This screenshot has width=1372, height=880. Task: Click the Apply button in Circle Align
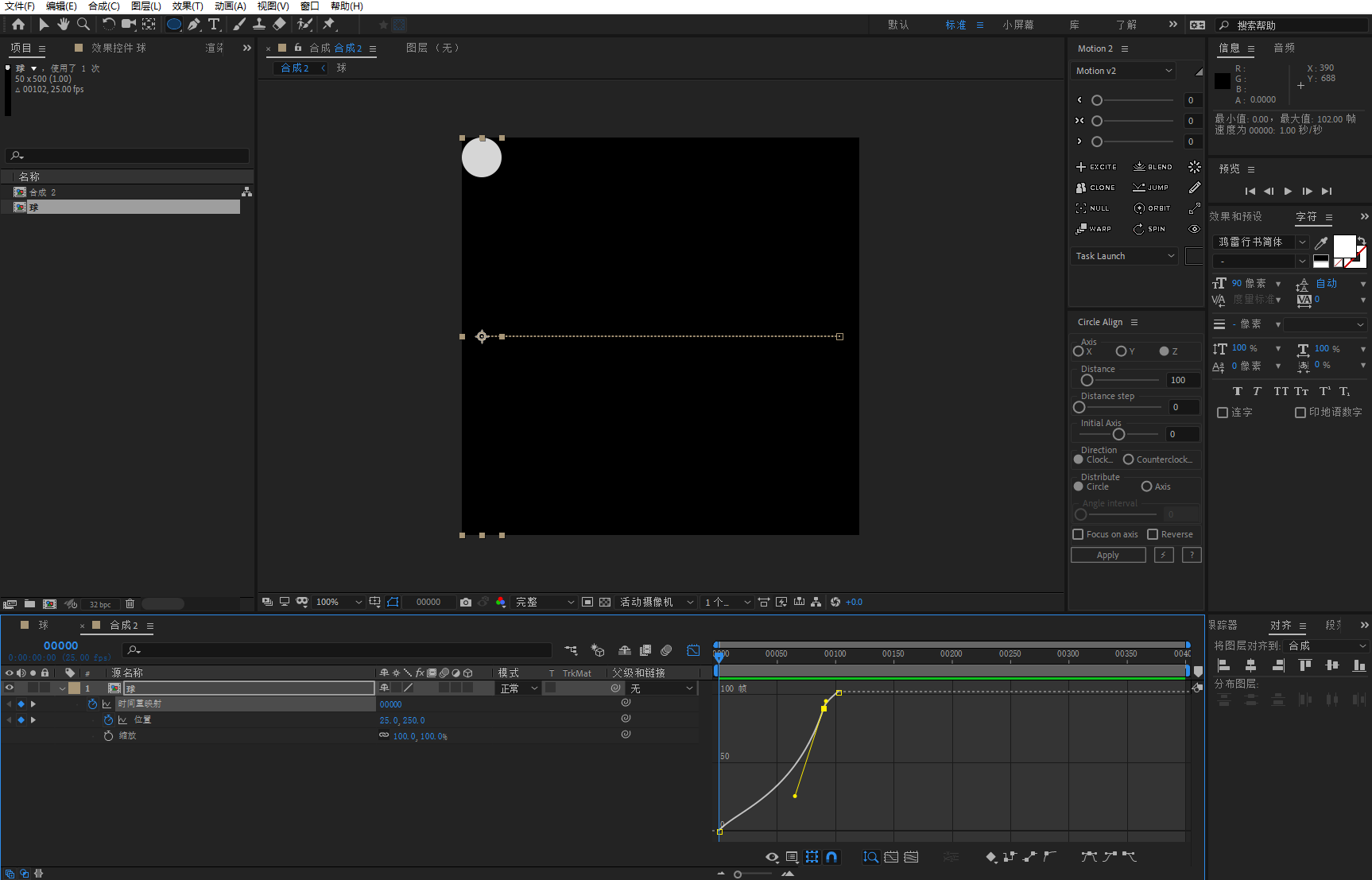pyautogui.click(x=1108, y=555)
